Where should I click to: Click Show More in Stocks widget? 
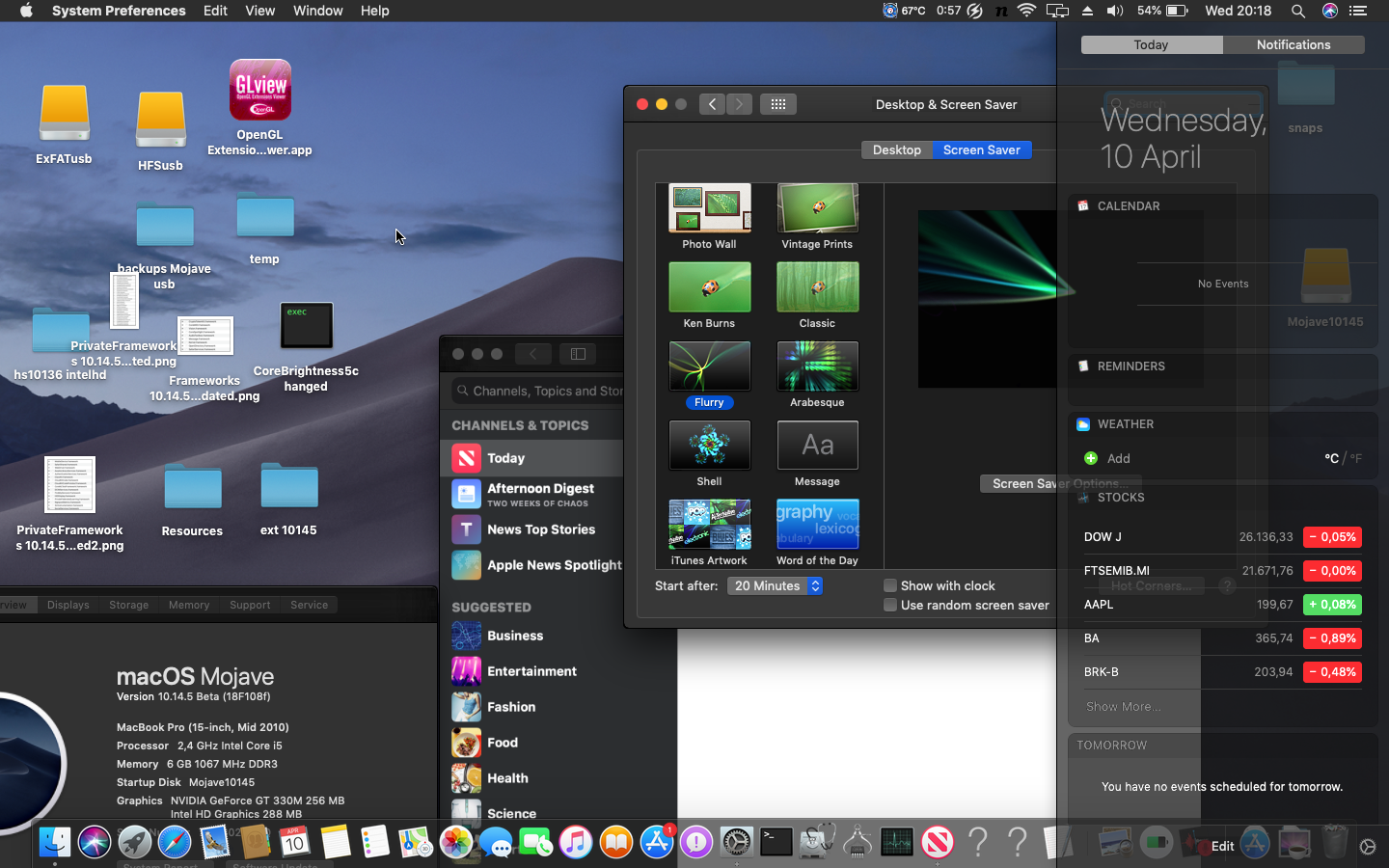pos(1123,706)
